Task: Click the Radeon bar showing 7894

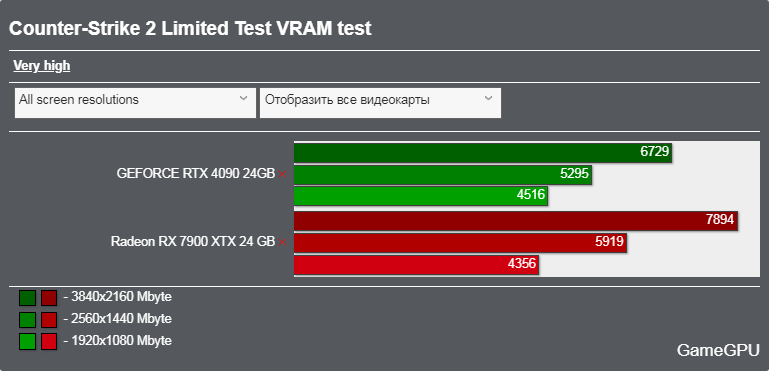Action: pos(516,220)
